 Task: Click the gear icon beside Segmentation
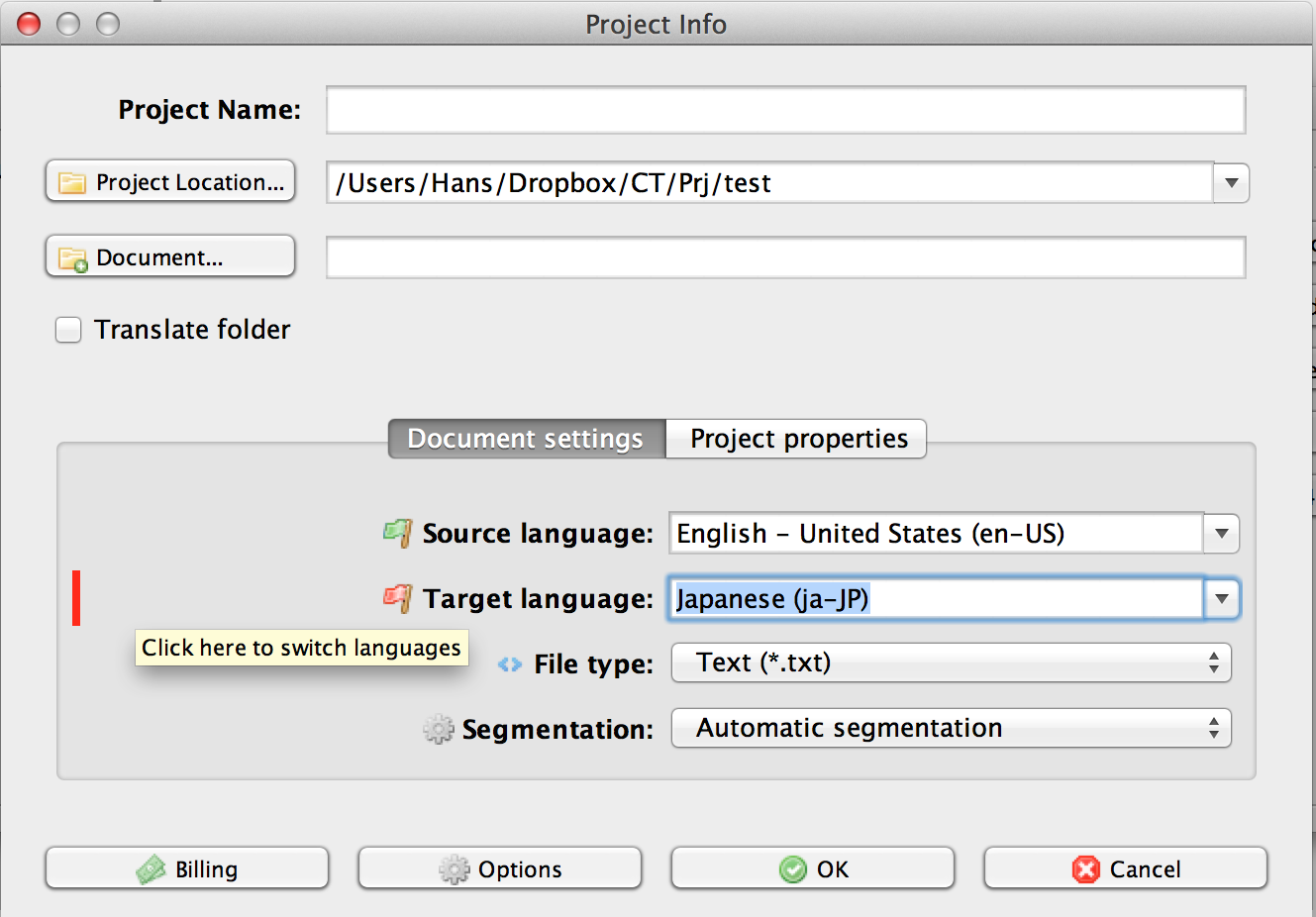[x=438, y=730]
